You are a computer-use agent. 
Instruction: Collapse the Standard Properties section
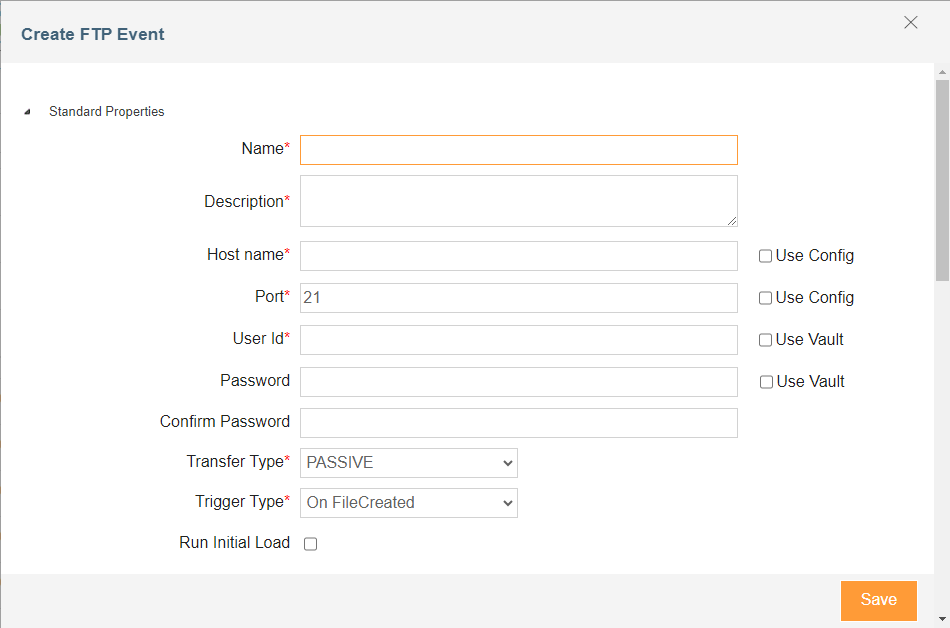click(x=27, y=112)
